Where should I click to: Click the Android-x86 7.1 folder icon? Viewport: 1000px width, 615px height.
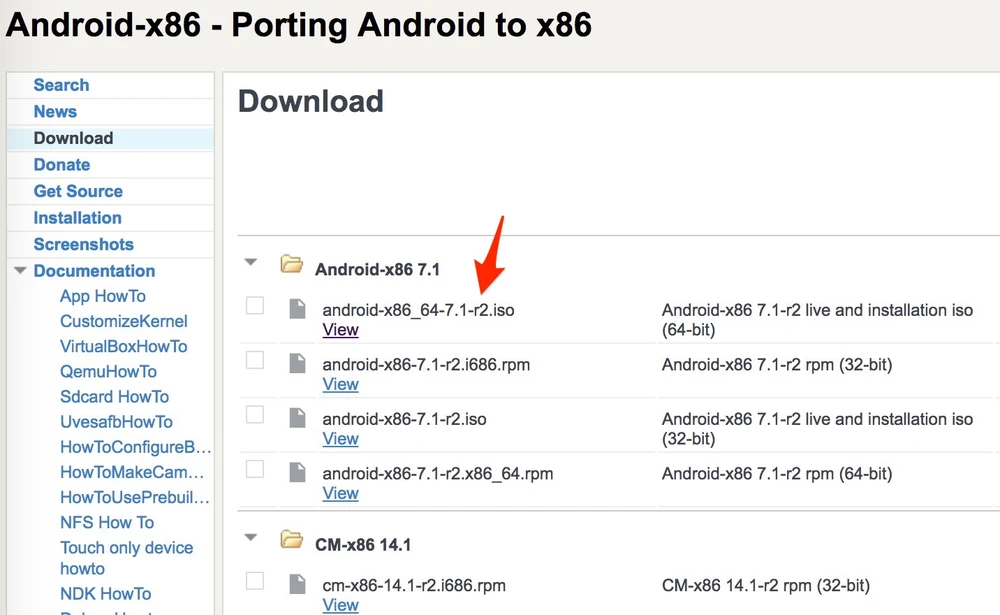pyautogui.click(x=291, y=265)
